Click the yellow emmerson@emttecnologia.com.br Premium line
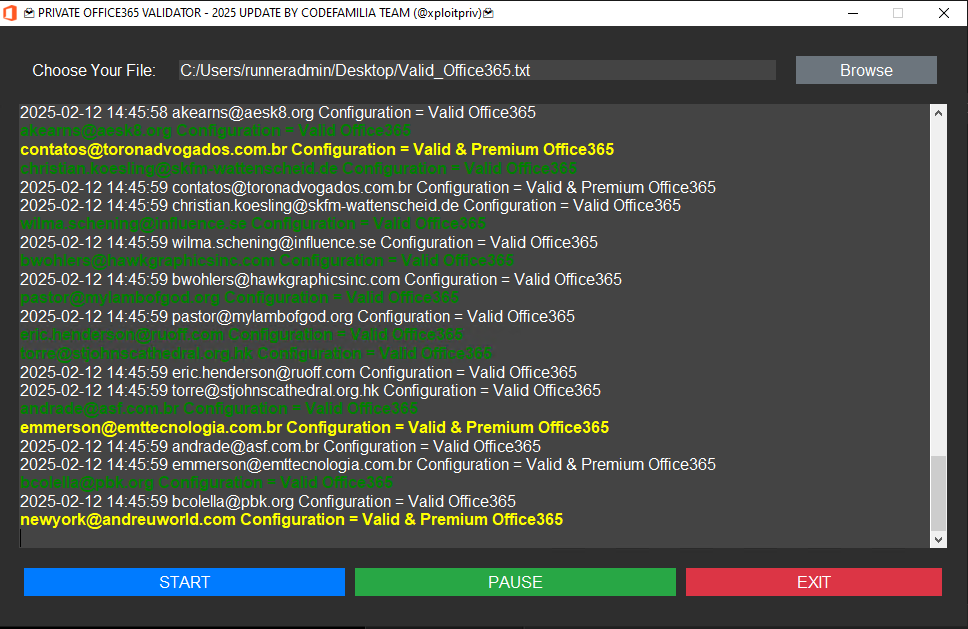Screen dimensions: 968x629 pyautogui.click(x=315, y=427)
